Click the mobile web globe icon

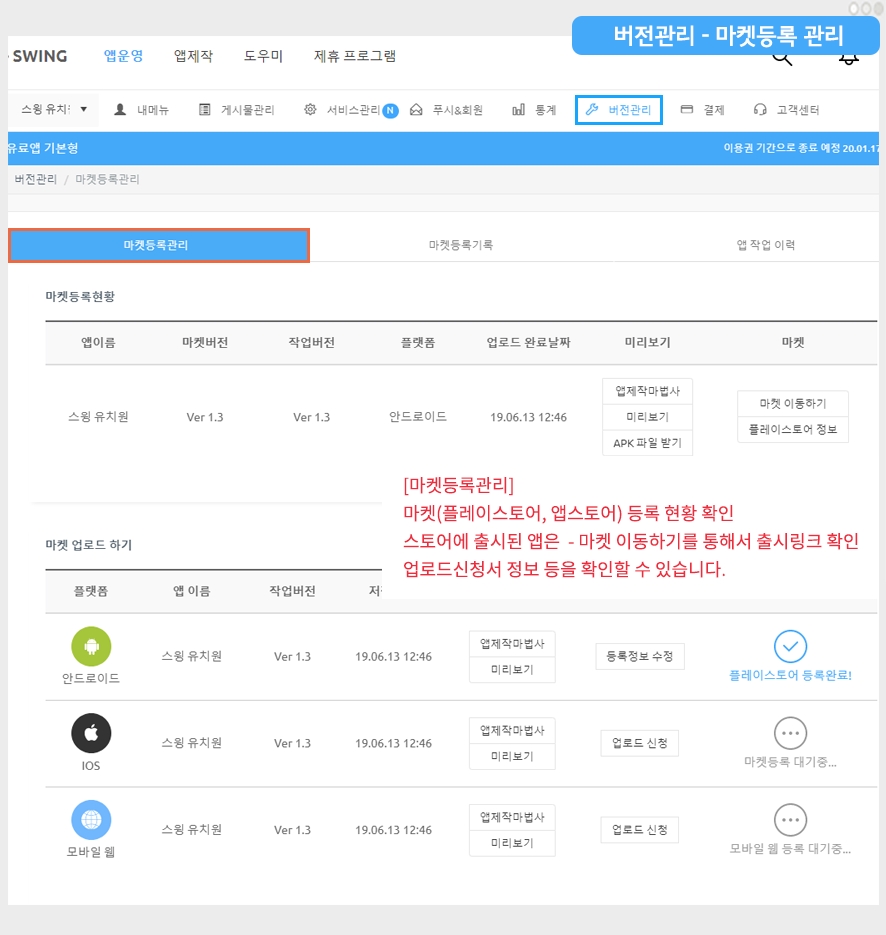click(91, 820)
